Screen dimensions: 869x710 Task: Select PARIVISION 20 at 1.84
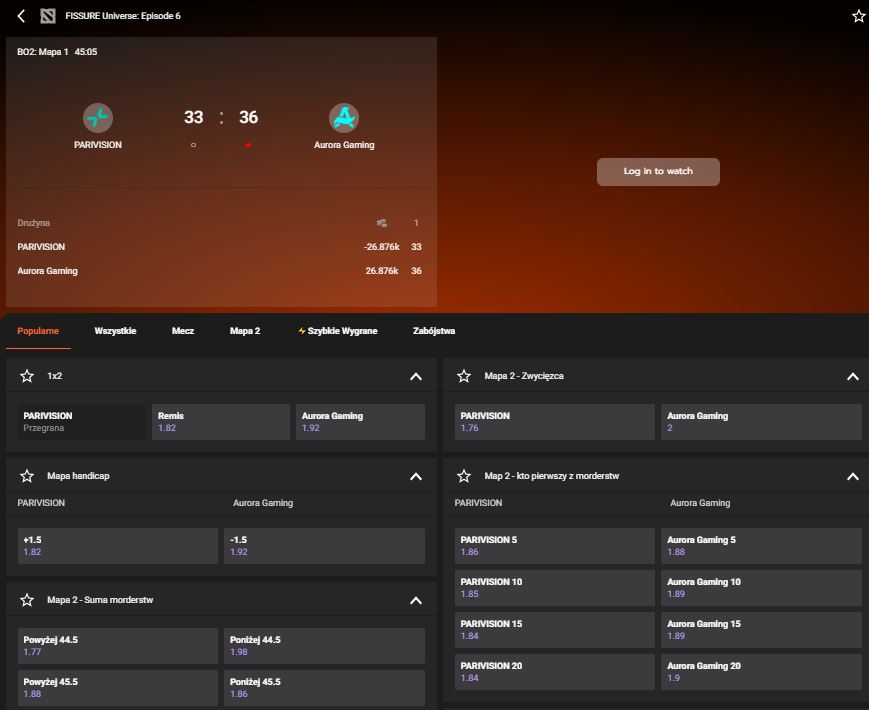(555, 672)
